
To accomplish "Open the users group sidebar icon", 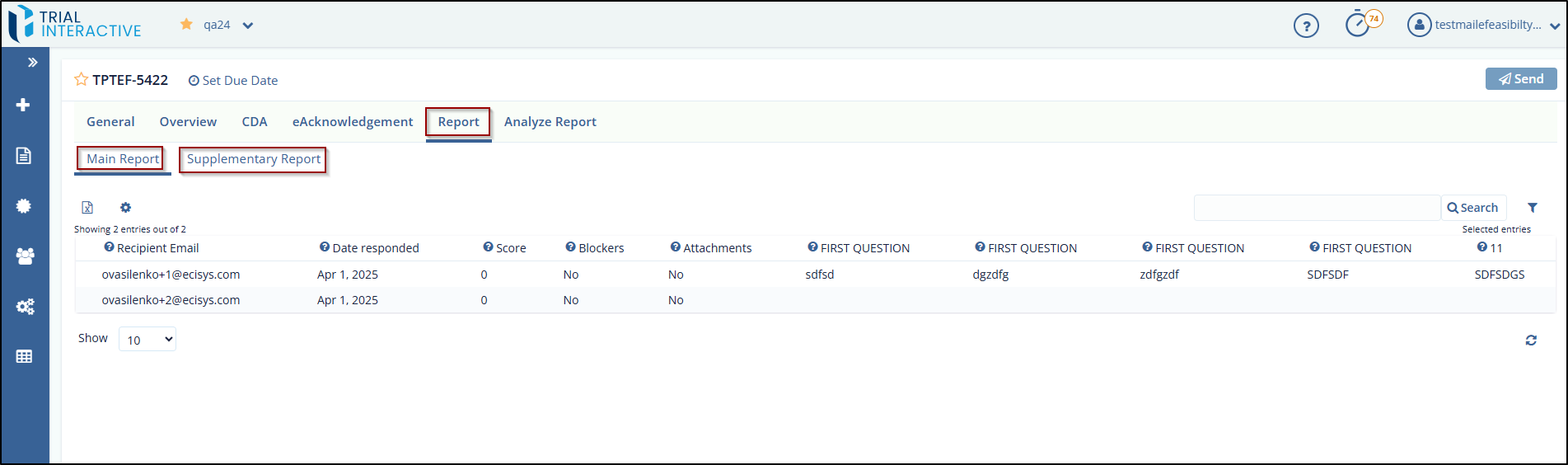I will (25, 256).
